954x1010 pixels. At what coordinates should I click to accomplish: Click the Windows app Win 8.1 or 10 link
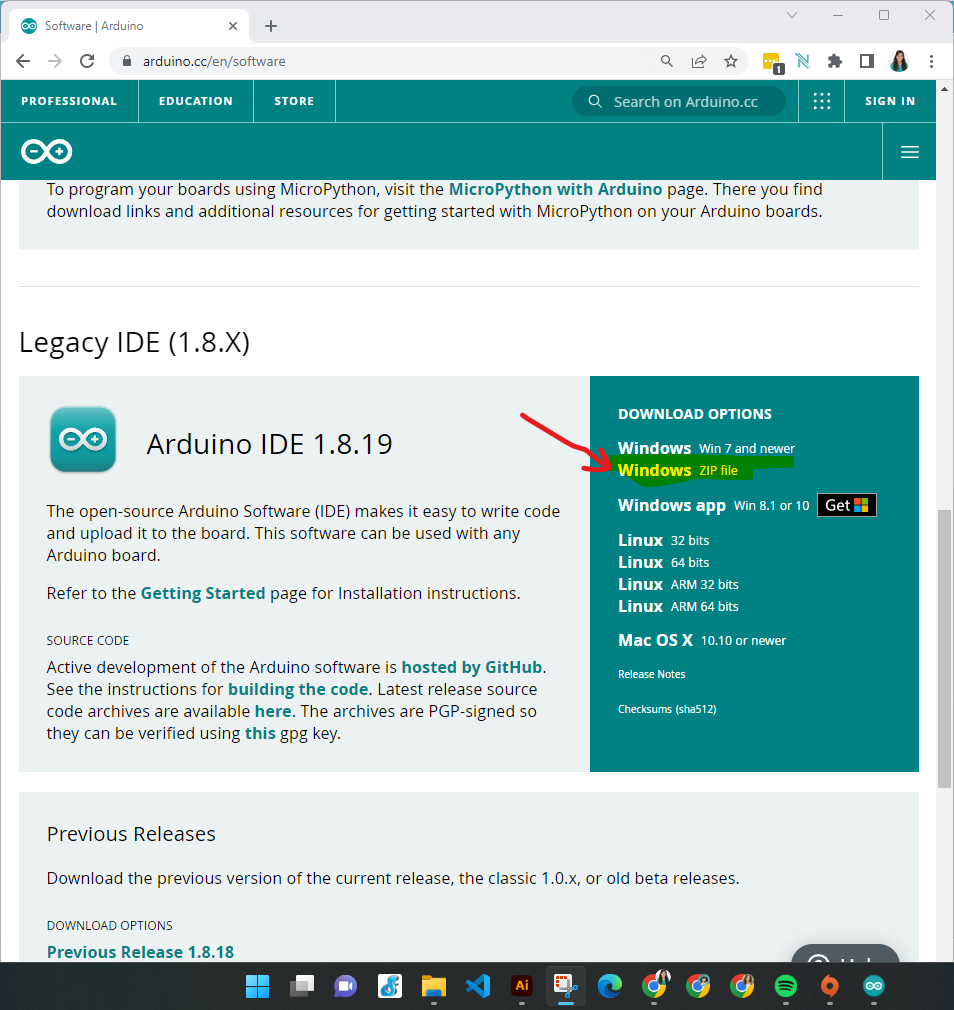coord(713,506)
